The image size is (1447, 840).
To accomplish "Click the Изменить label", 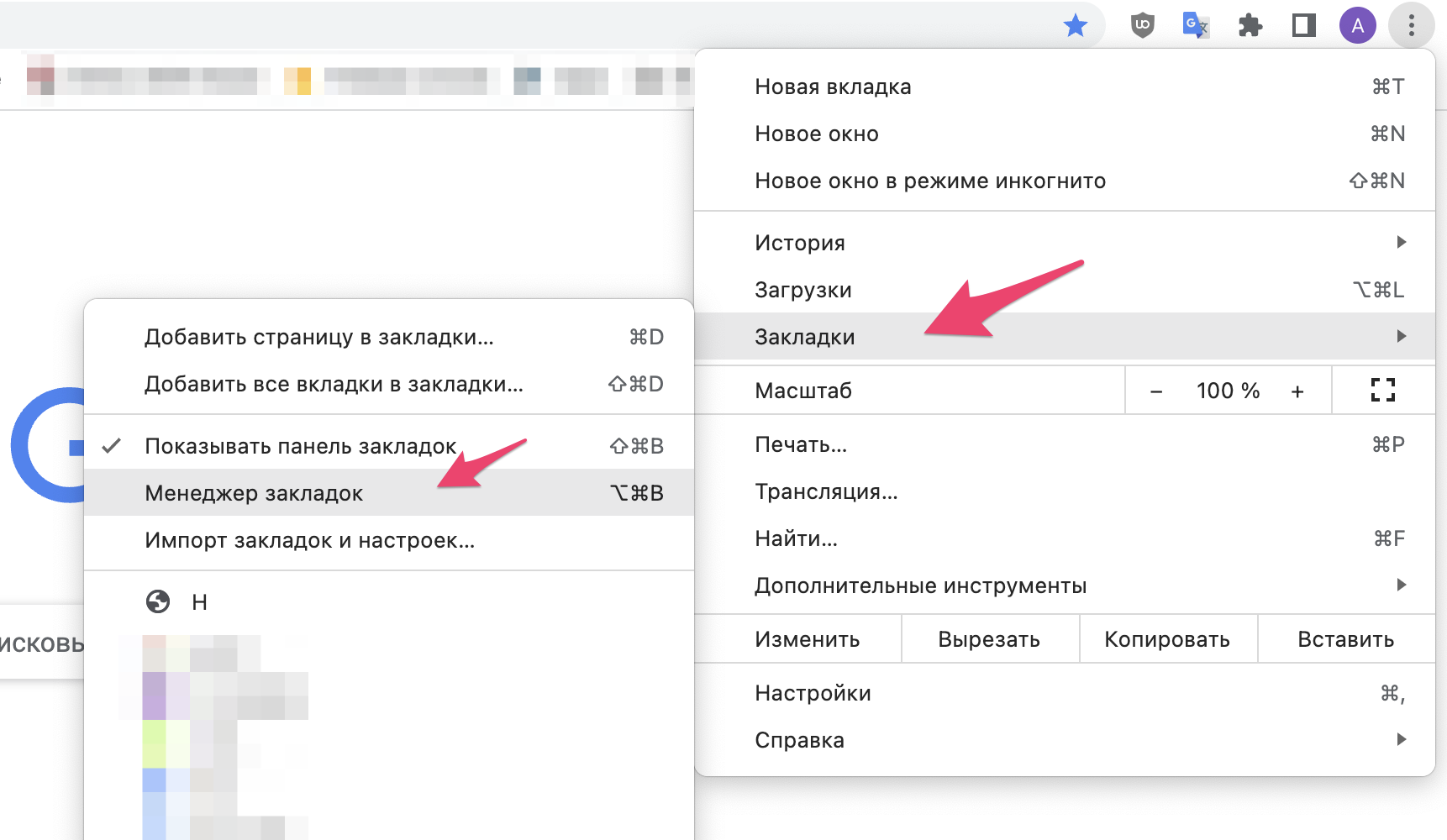I will coord(808,639).
